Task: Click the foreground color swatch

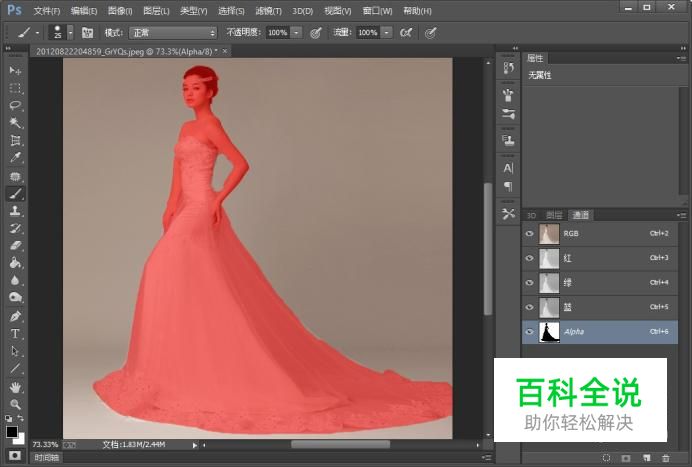Action: click(11, 432)
